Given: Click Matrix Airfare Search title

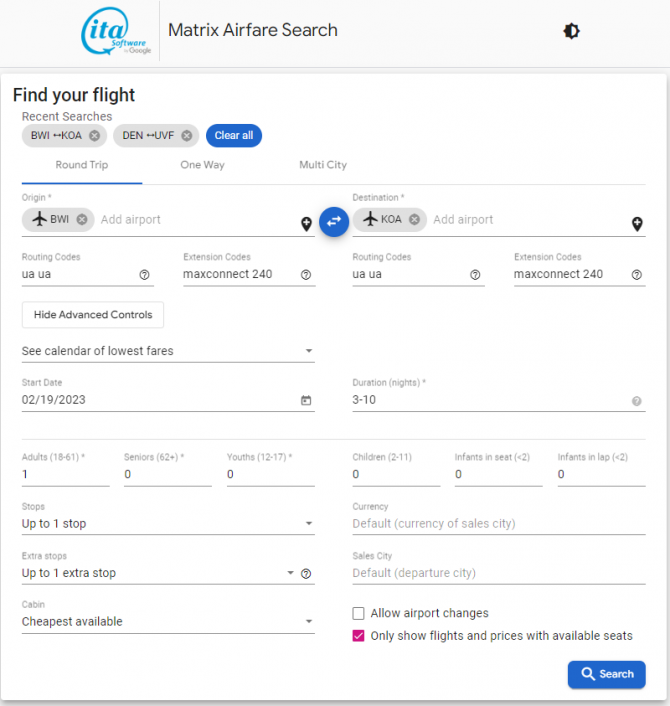Looking at the screenshot, I should pos(253,30).
